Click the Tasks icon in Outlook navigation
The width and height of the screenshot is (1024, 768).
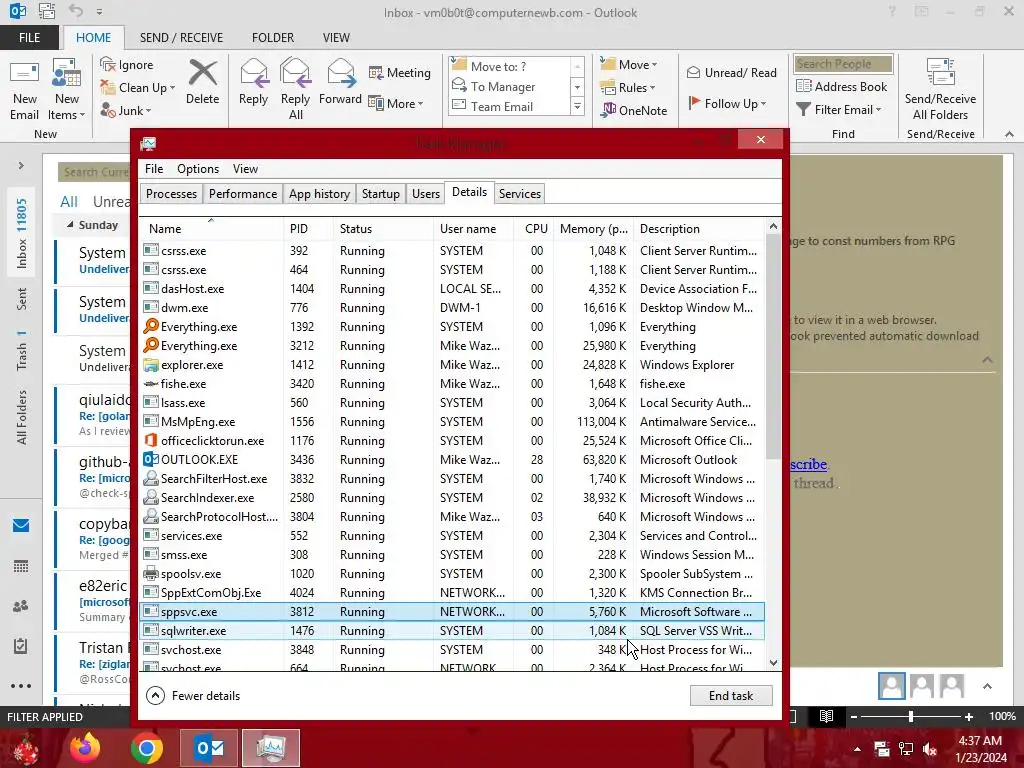coord(21,646)
